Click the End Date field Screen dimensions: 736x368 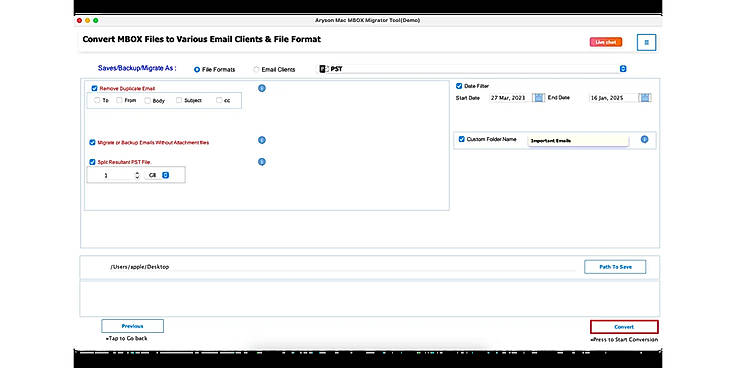click(x=613, y=98)
